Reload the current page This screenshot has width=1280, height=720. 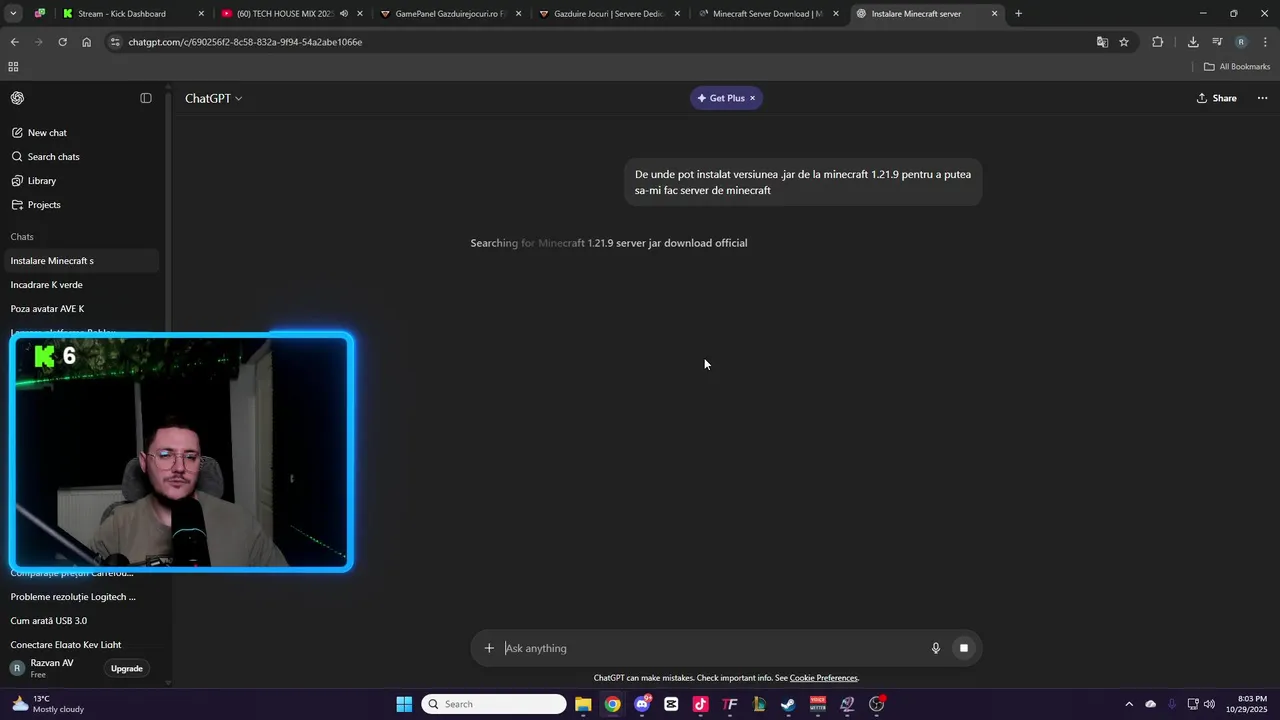tap(62, 42)
